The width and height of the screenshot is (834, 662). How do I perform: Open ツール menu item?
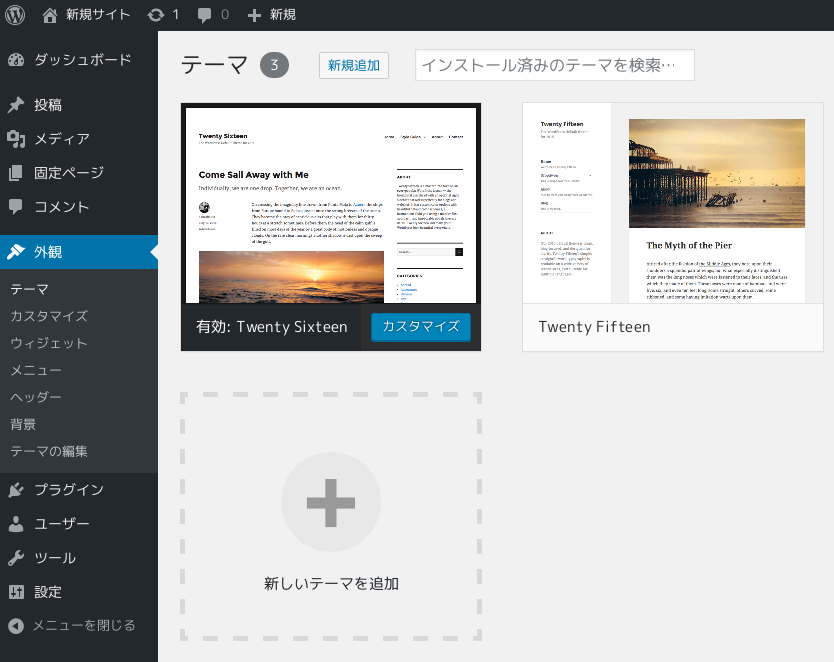coord(79,558)
